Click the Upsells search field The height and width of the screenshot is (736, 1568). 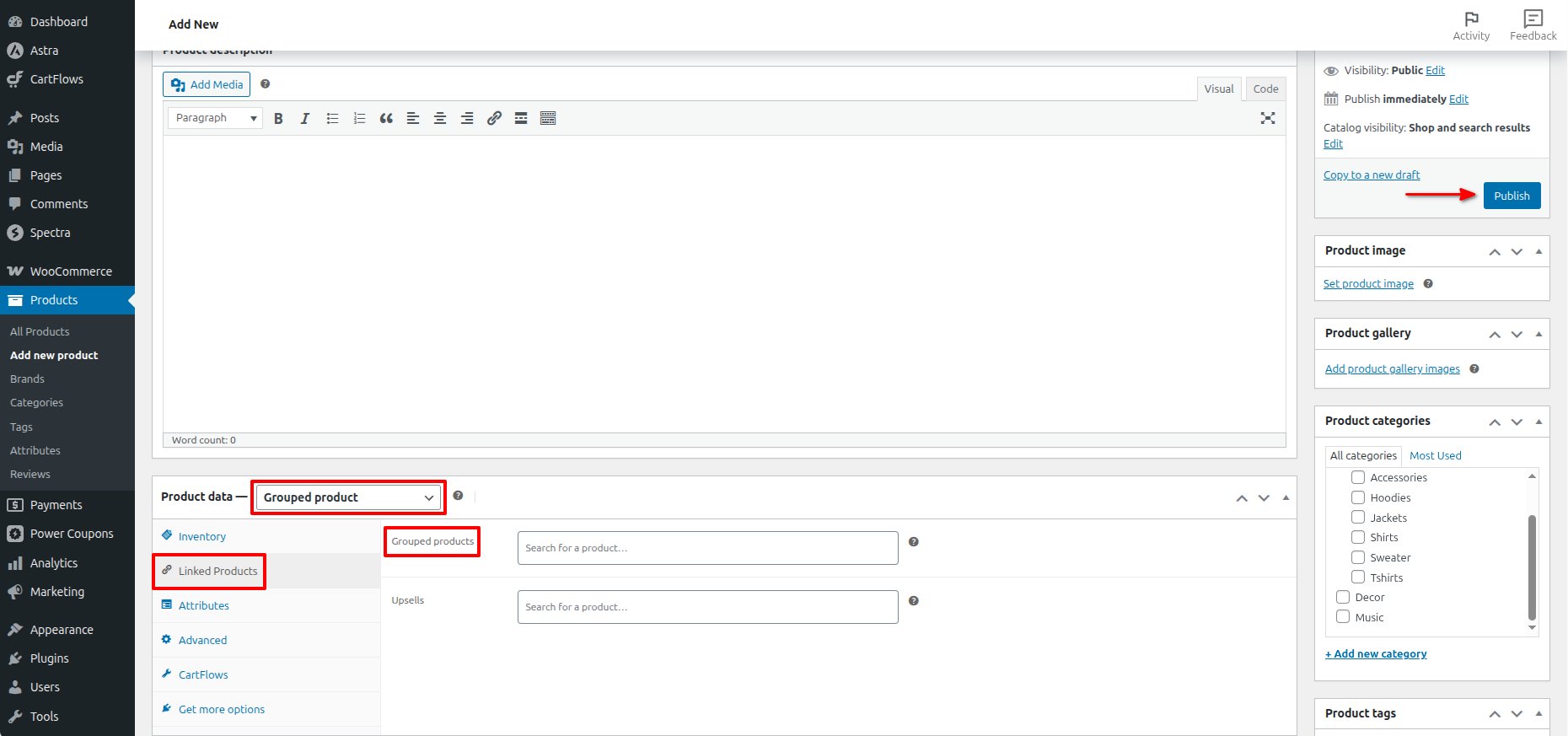pyautogui.click(x=708, y=607)
